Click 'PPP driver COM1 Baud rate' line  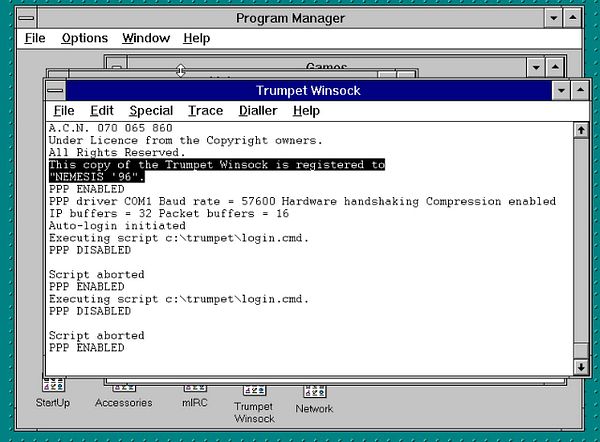click(302, 201)
